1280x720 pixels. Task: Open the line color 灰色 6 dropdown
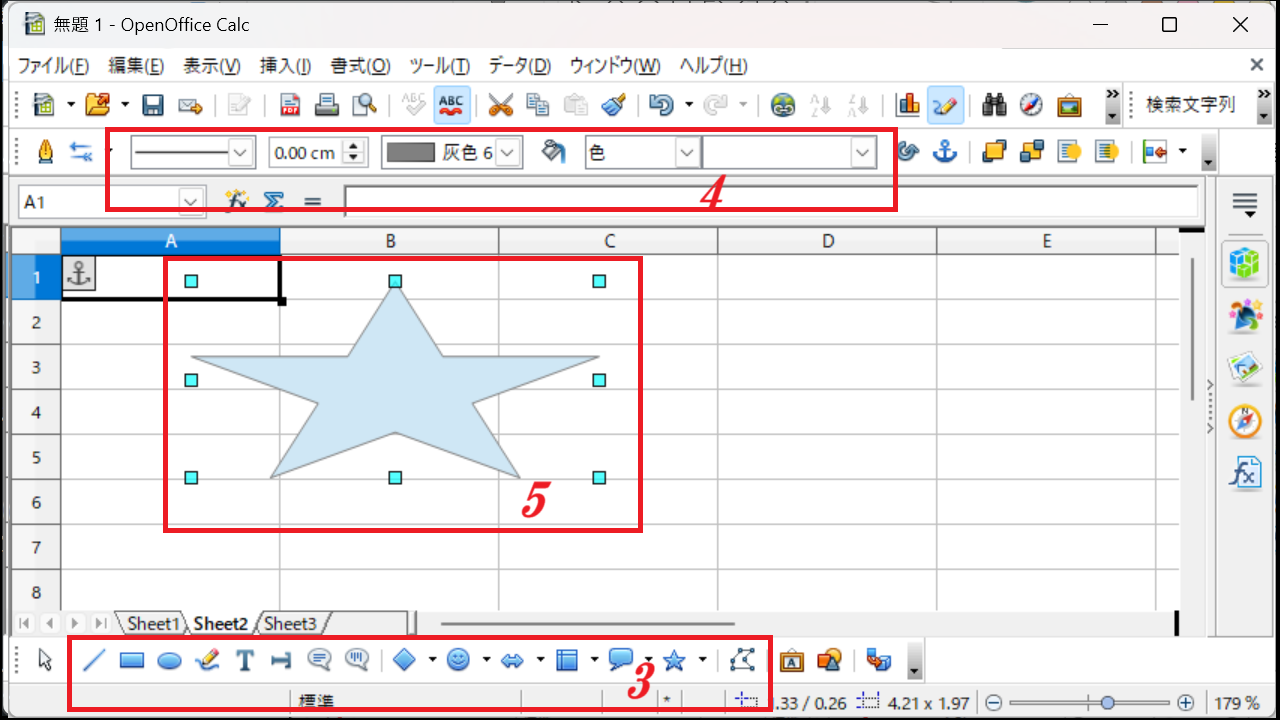click(509, 152)
